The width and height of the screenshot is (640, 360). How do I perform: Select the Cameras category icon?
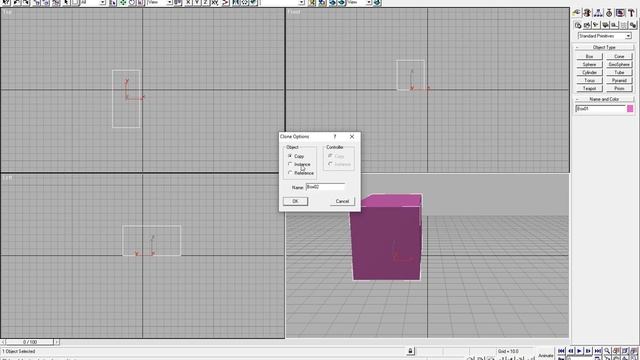click(605, 25)
